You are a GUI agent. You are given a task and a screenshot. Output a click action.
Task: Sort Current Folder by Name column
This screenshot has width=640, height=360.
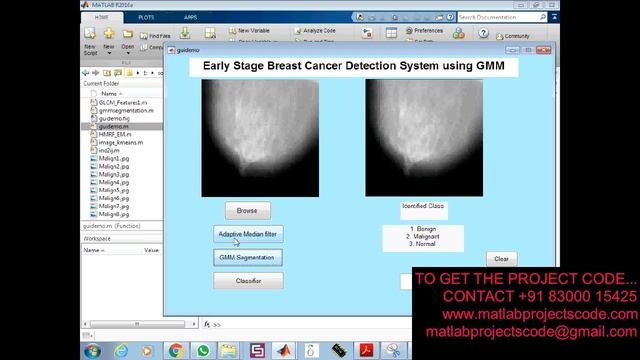coord(111,93)
